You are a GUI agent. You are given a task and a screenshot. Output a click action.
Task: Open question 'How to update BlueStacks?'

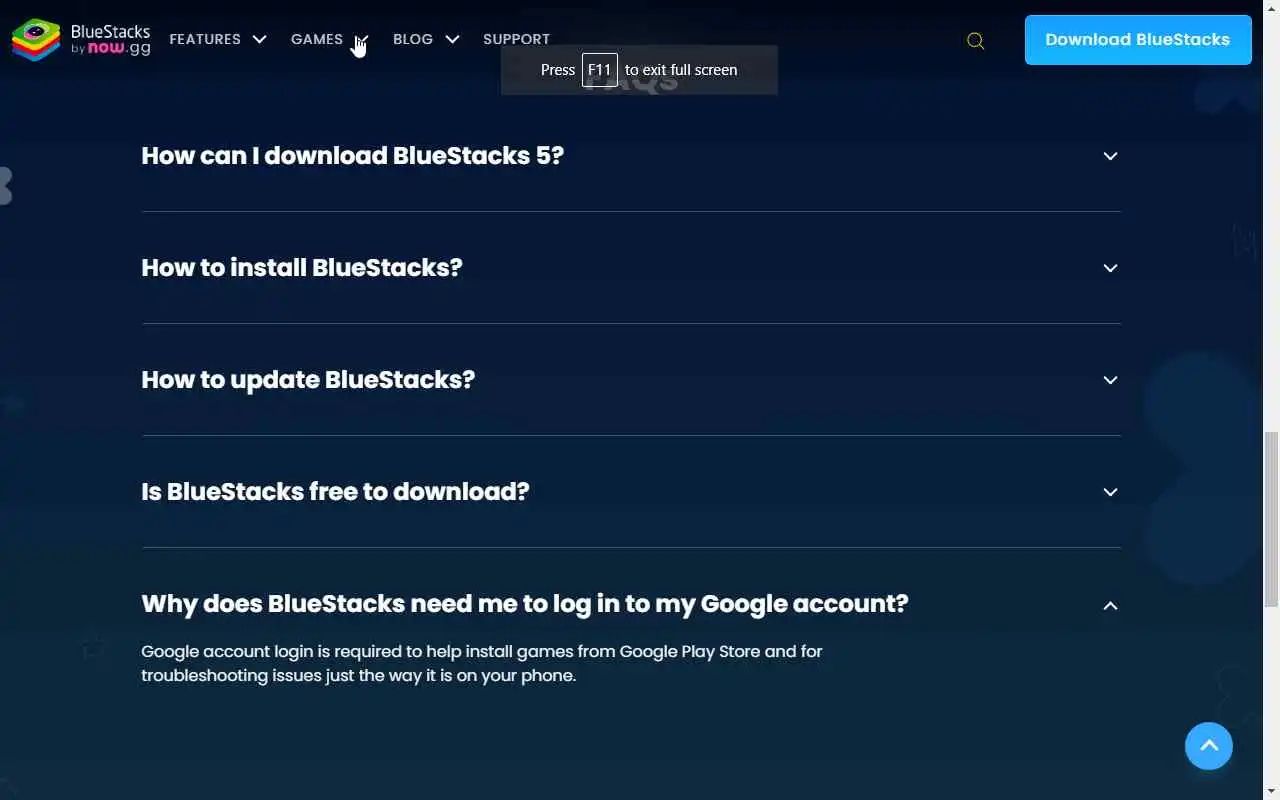(x=308, y=380)
